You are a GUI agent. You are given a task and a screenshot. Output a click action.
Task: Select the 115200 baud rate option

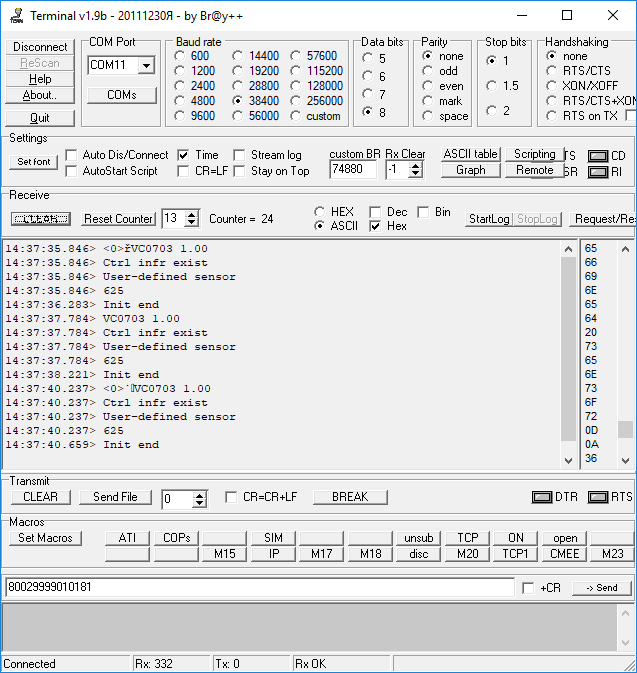(x=297, y=71)
